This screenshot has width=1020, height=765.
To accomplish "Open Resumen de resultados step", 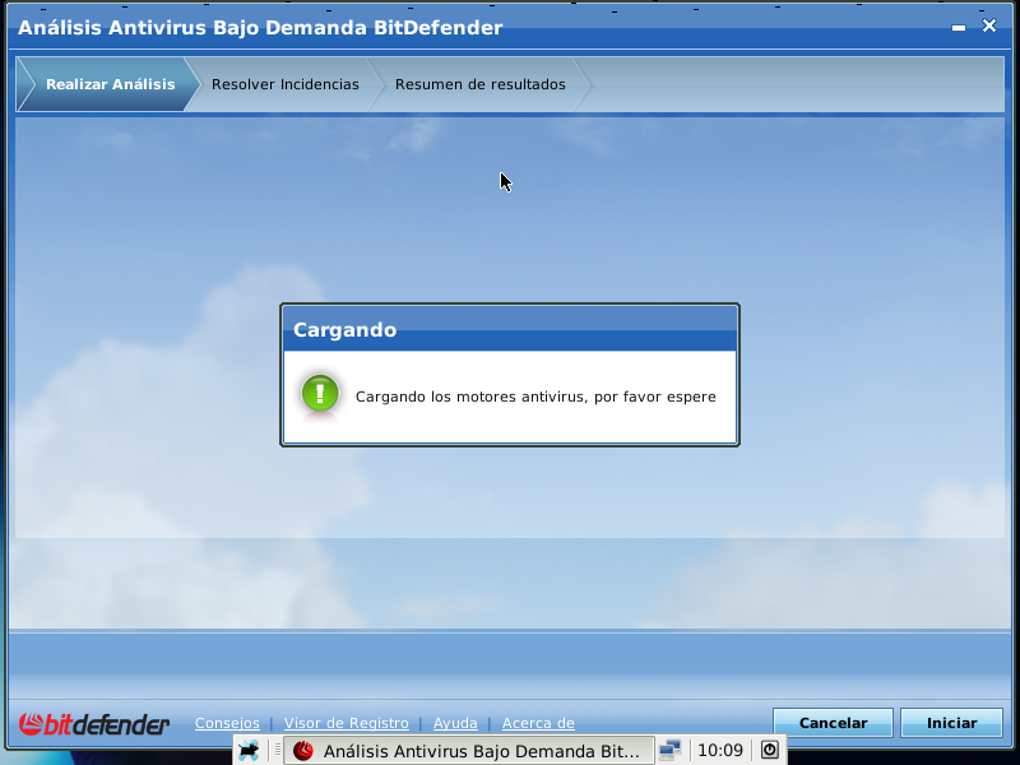I will pyautogui.click(x=480, y=85).
